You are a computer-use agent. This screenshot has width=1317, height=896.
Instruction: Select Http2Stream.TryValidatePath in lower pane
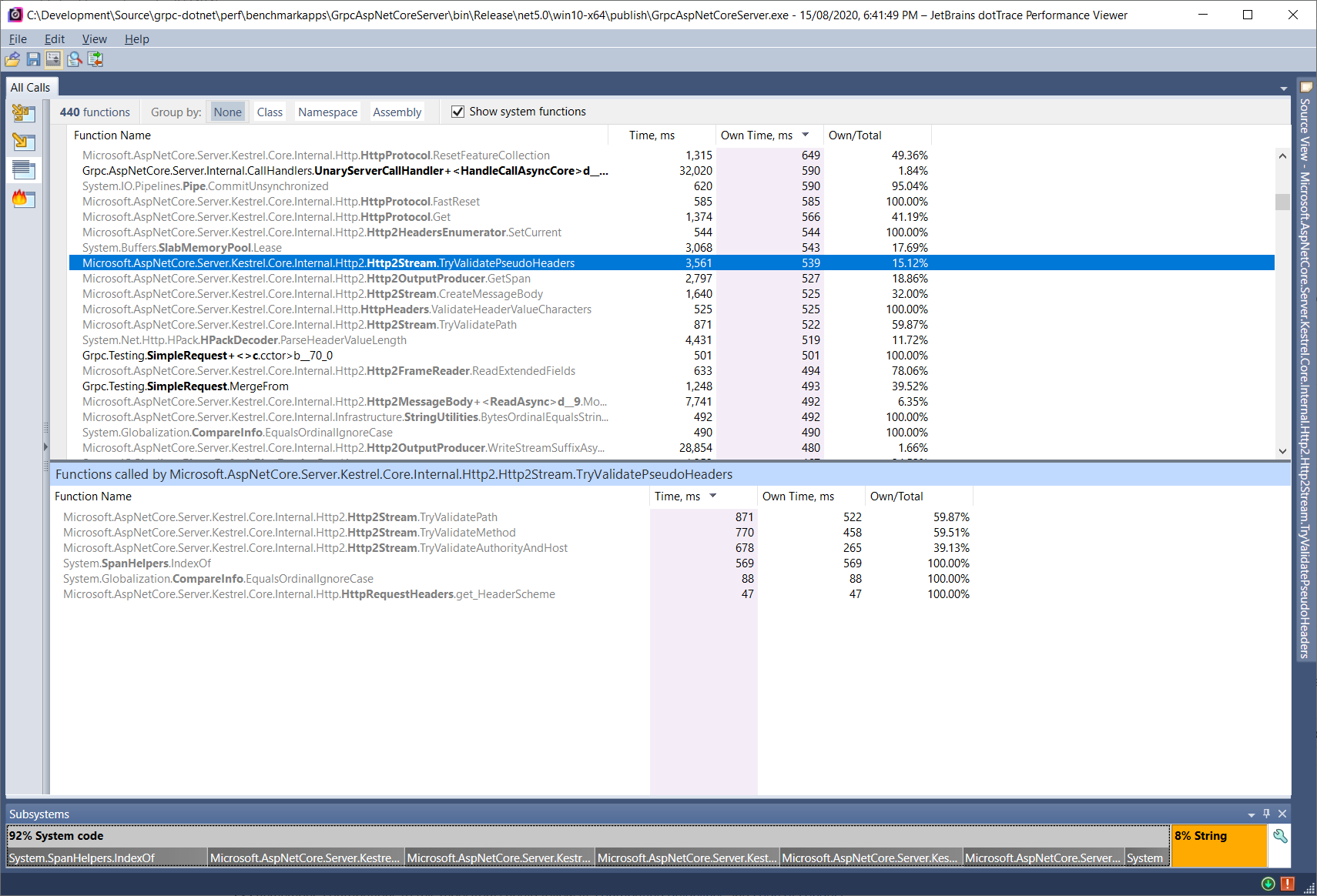coord(670,517)
